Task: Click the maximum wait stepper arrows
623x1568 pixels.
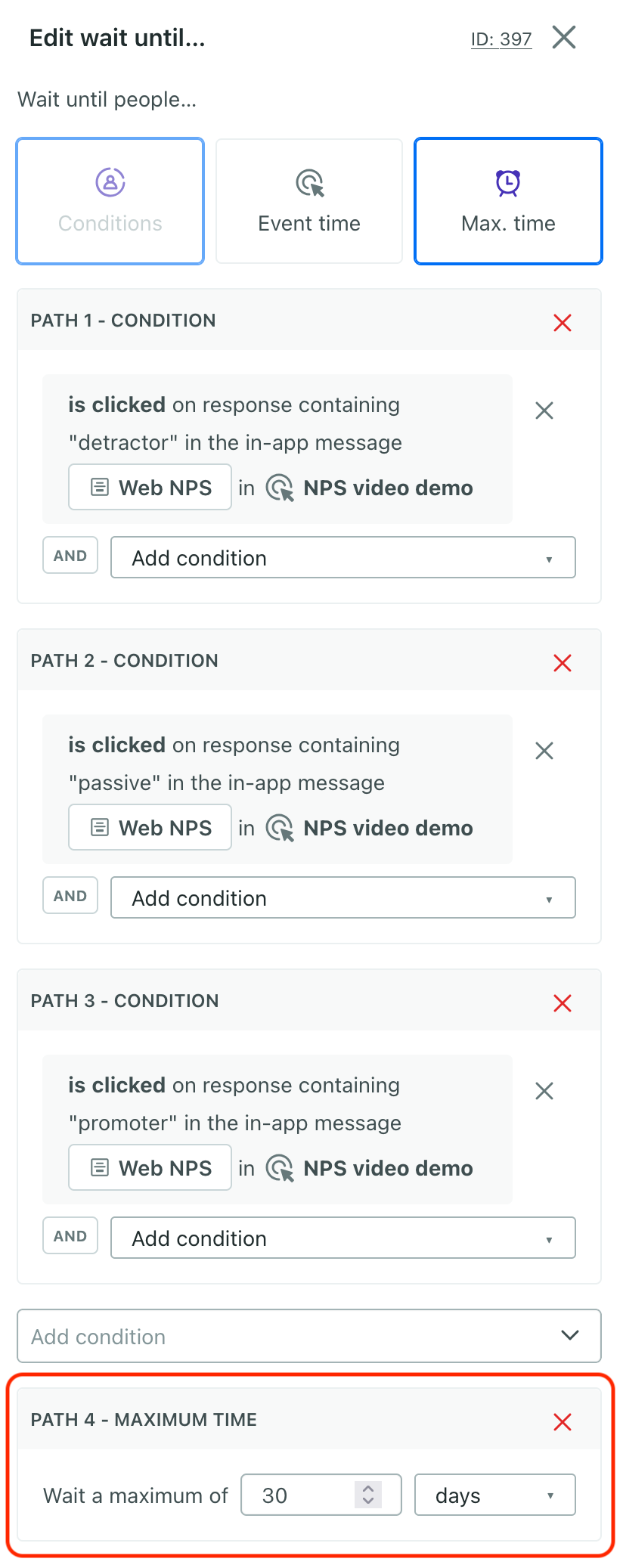Action: coord(368,1495)
